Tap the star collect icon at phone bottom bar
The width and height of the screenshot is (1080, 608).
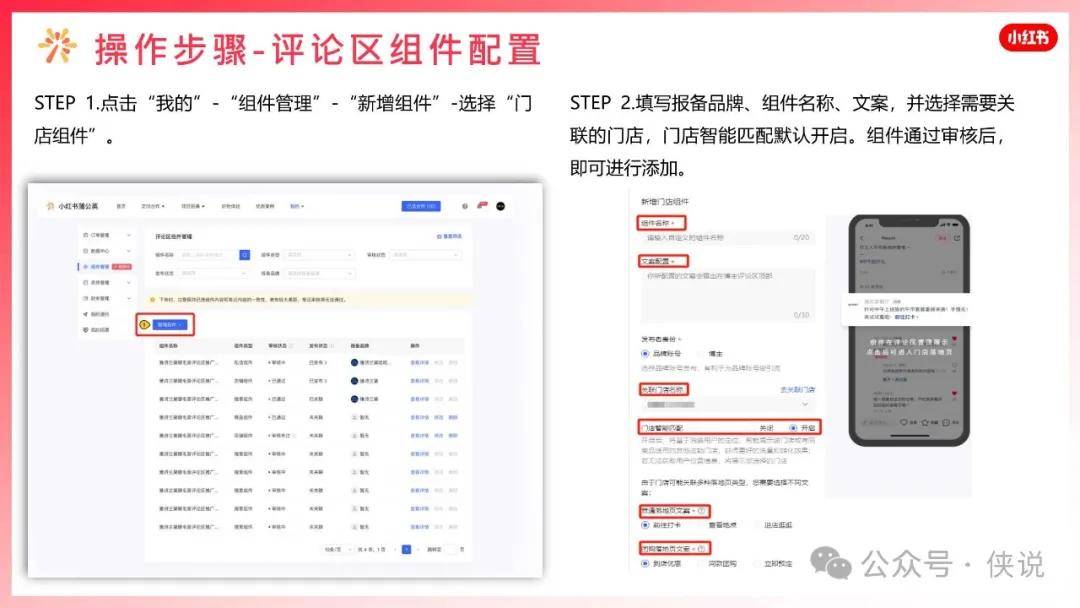tap(925, 422)
